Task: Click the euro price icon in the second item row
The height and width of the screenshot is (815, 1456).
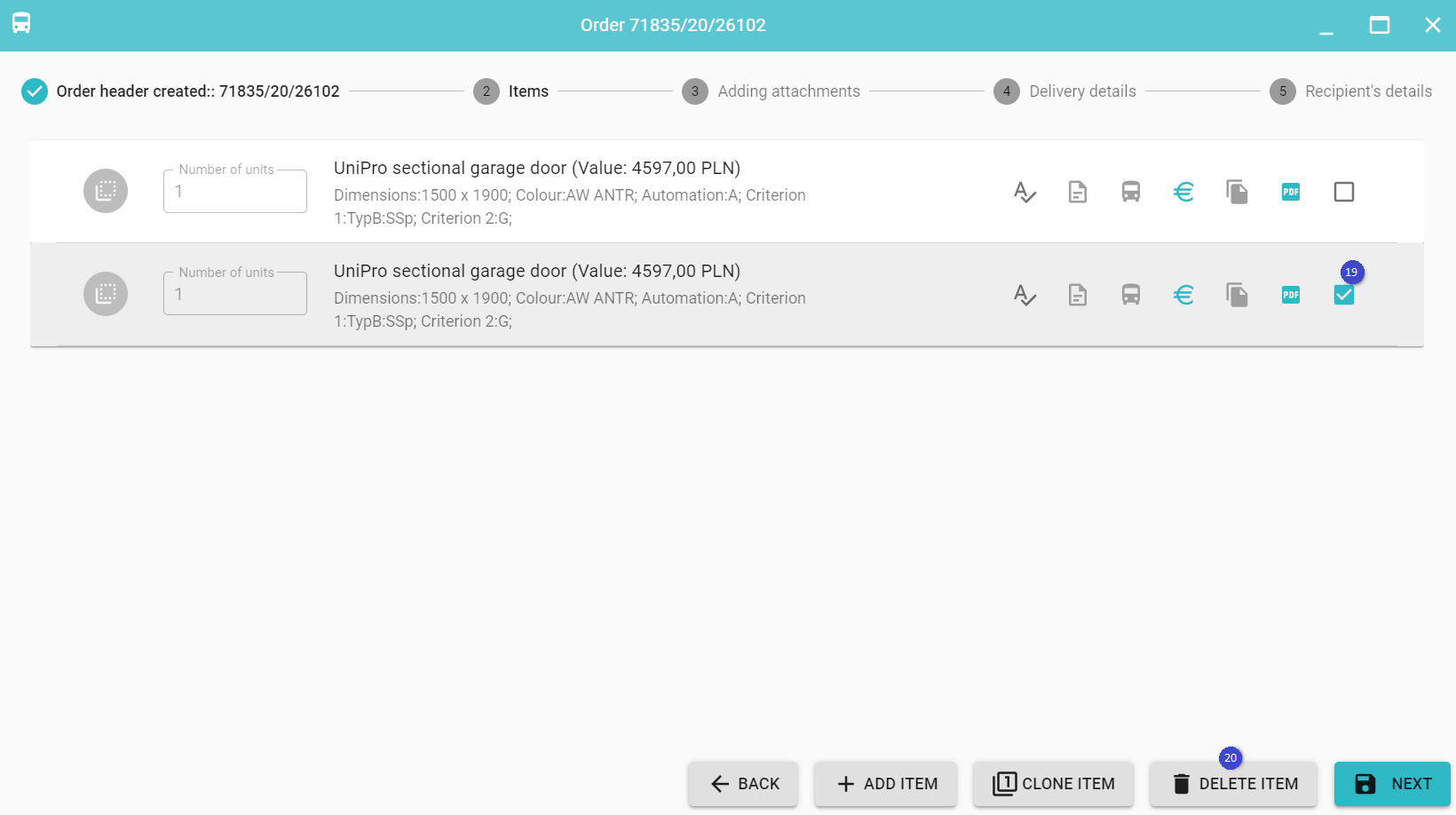Action: pos(1183,295)
